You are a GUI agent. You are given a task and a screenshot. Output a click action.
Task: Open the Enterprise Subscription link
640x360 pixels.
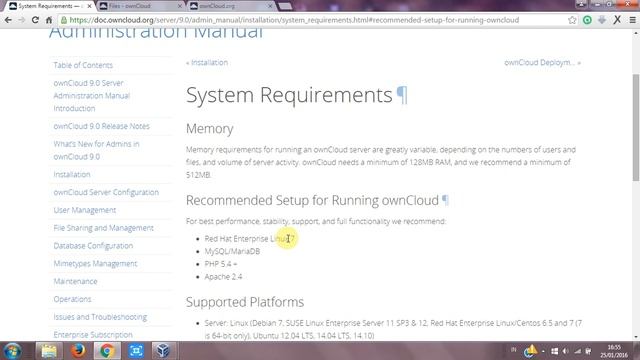point(93,335)
